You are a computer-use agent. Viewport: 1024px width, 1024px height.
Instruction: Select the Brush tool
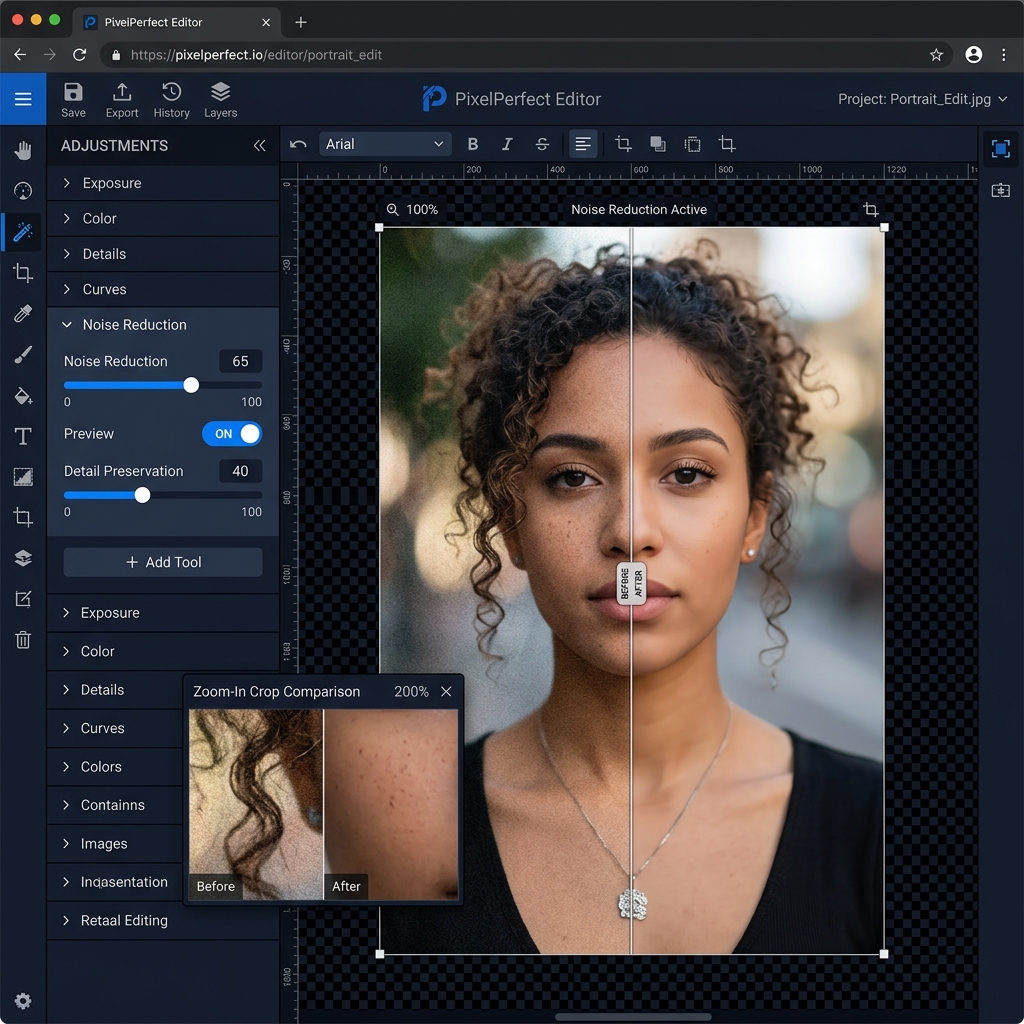[x=23, y=354]
